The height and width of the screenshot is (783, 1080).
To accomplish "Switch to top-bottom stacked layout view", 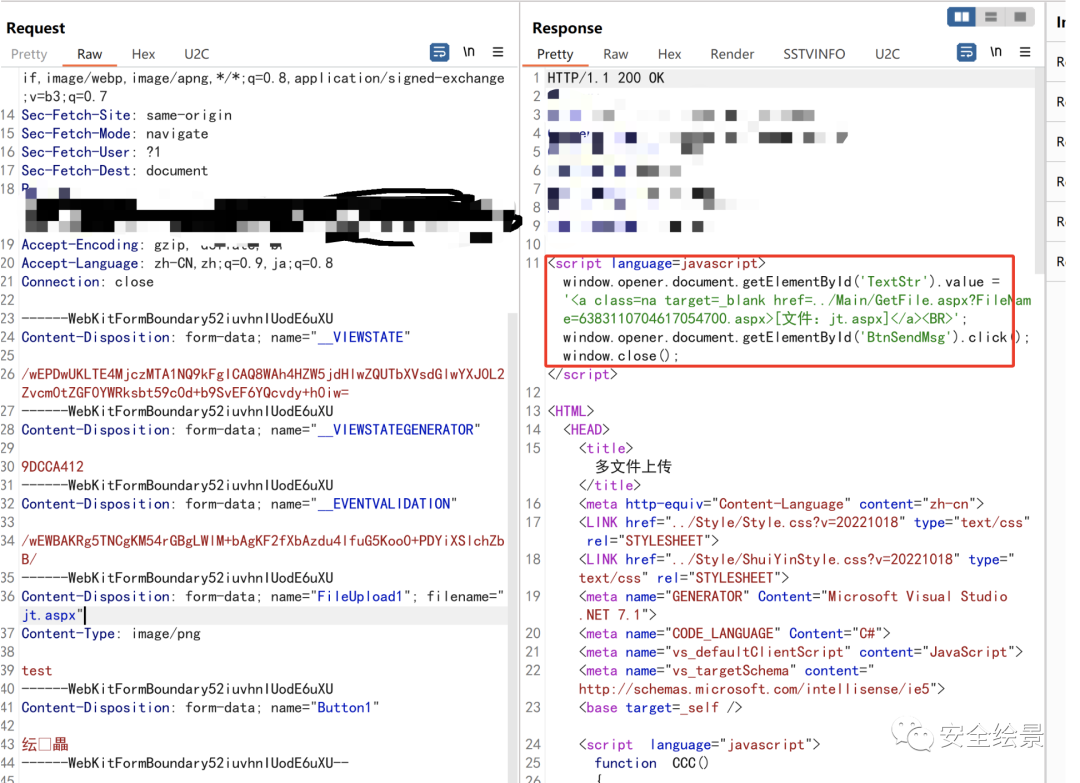I will pyautogui.click(x=990, y=17).
